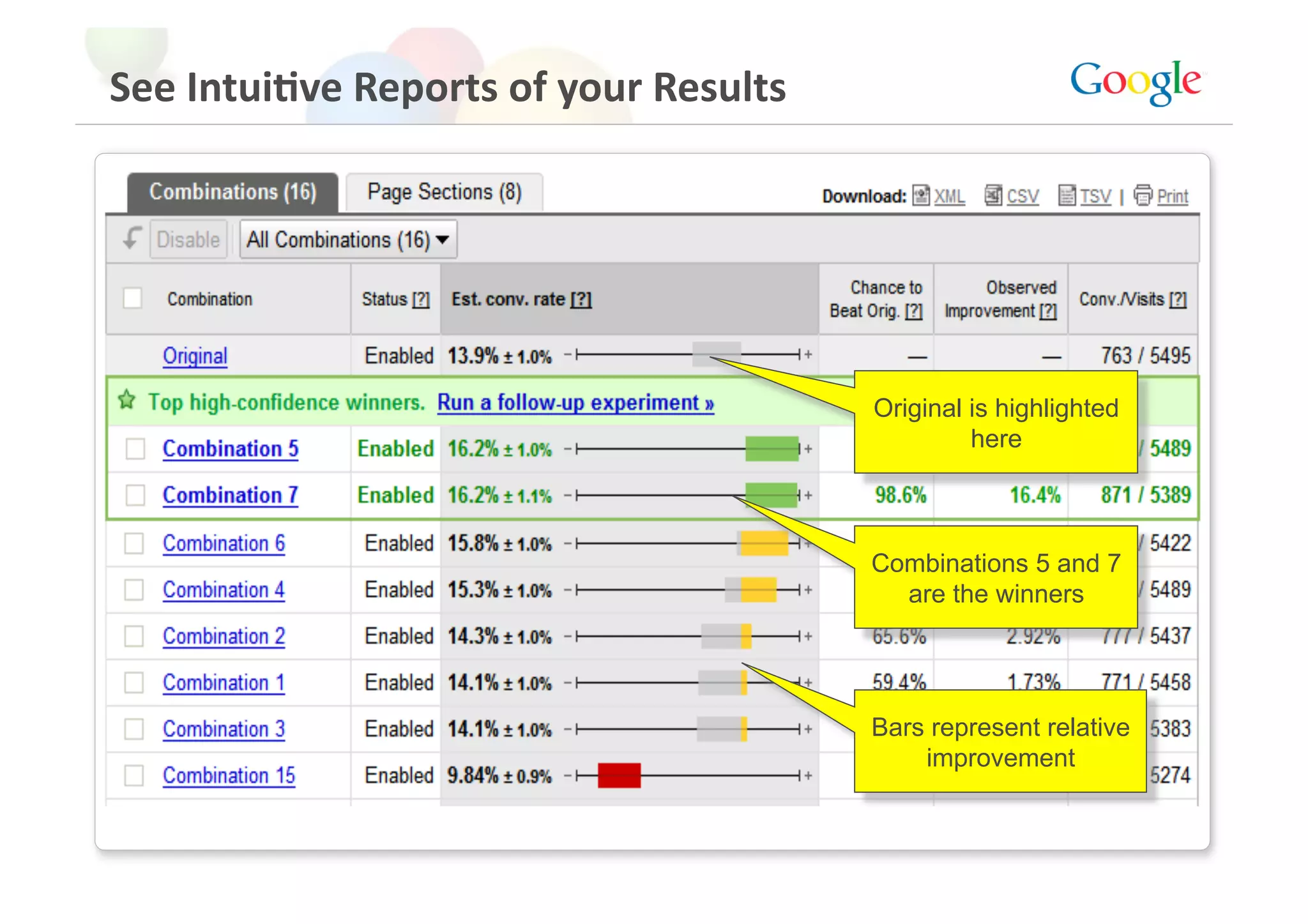This screenshot has width=1308, height=924.
Task: Switch to the Page Sections (8) tab
Action: [x=445, y=192]
